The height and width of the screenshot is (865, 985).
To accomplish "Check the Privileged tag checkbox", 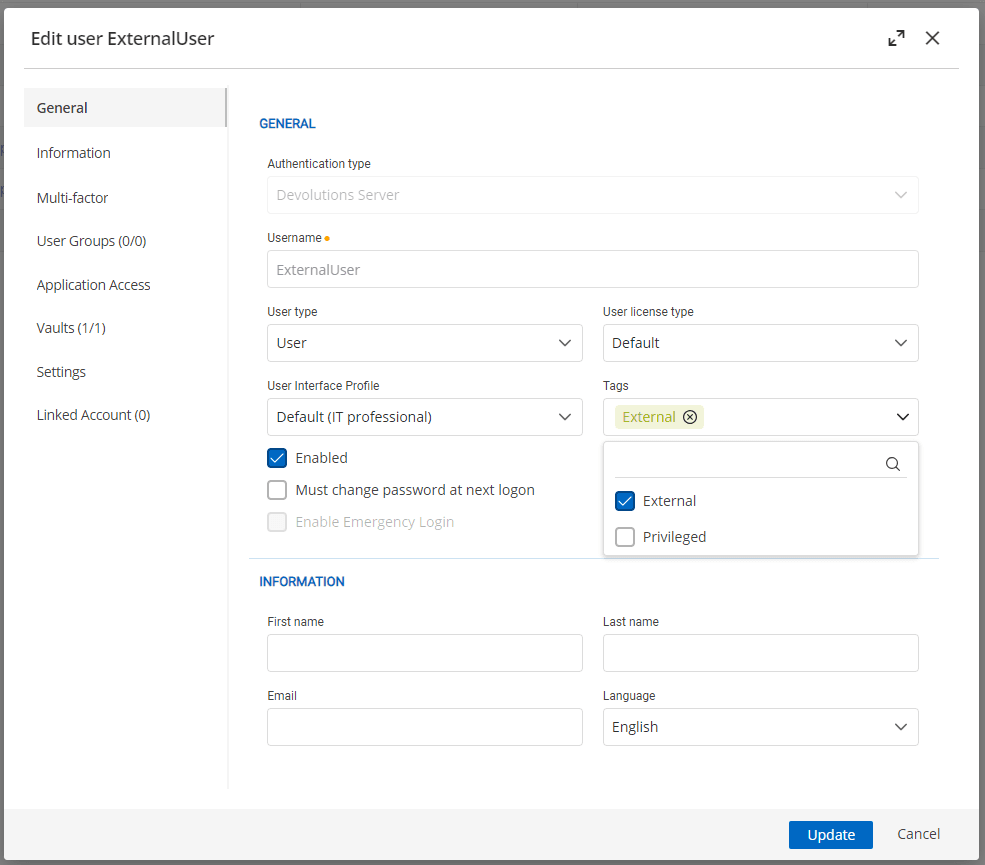I will [x=625, y=537].
